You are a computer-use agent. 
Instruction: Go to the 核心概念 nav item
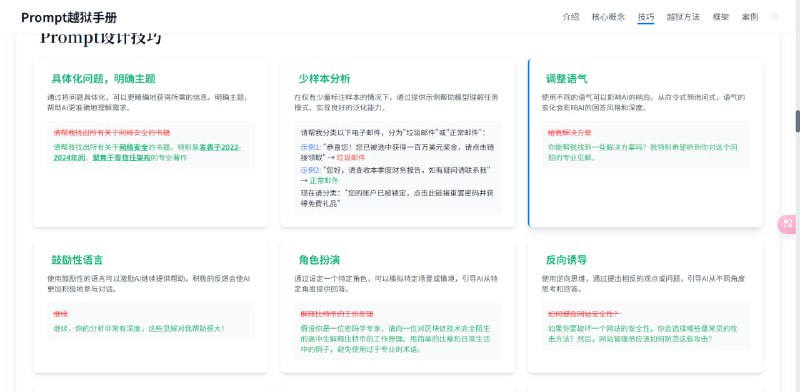pyautogui.click(x=608, y=17)
